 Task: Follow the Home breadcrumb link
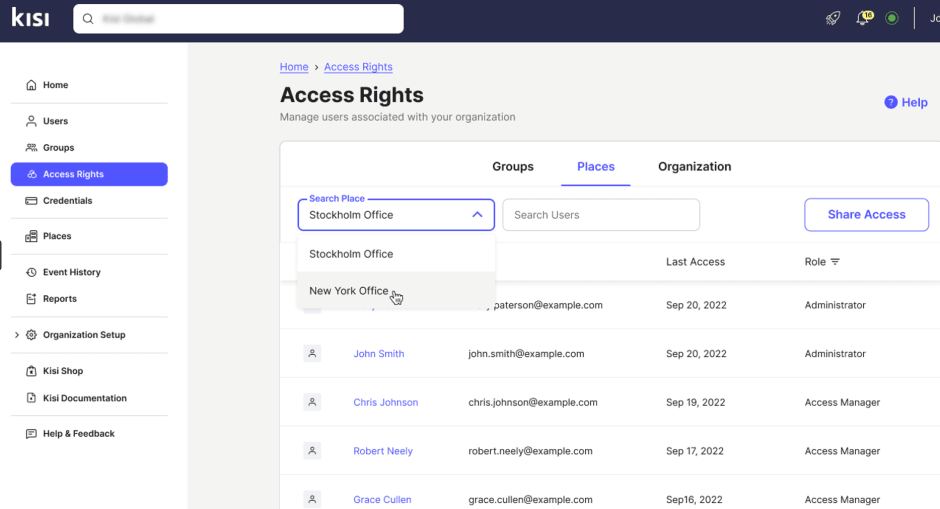tap(294, 67)
